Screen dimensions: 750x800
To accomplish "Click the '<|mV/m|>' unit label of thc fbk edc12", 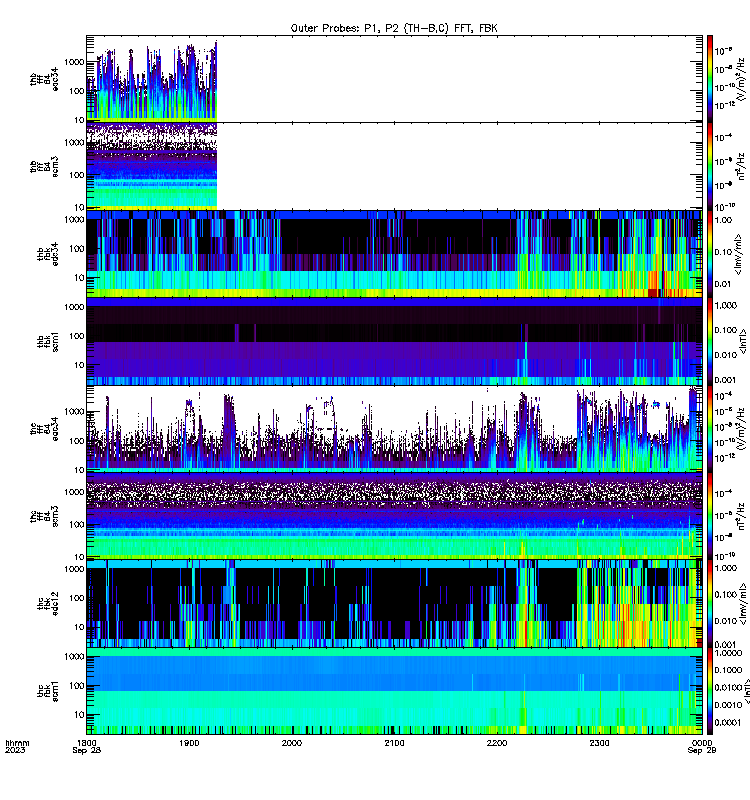I will pyautogui.click(x=742, y=604).
